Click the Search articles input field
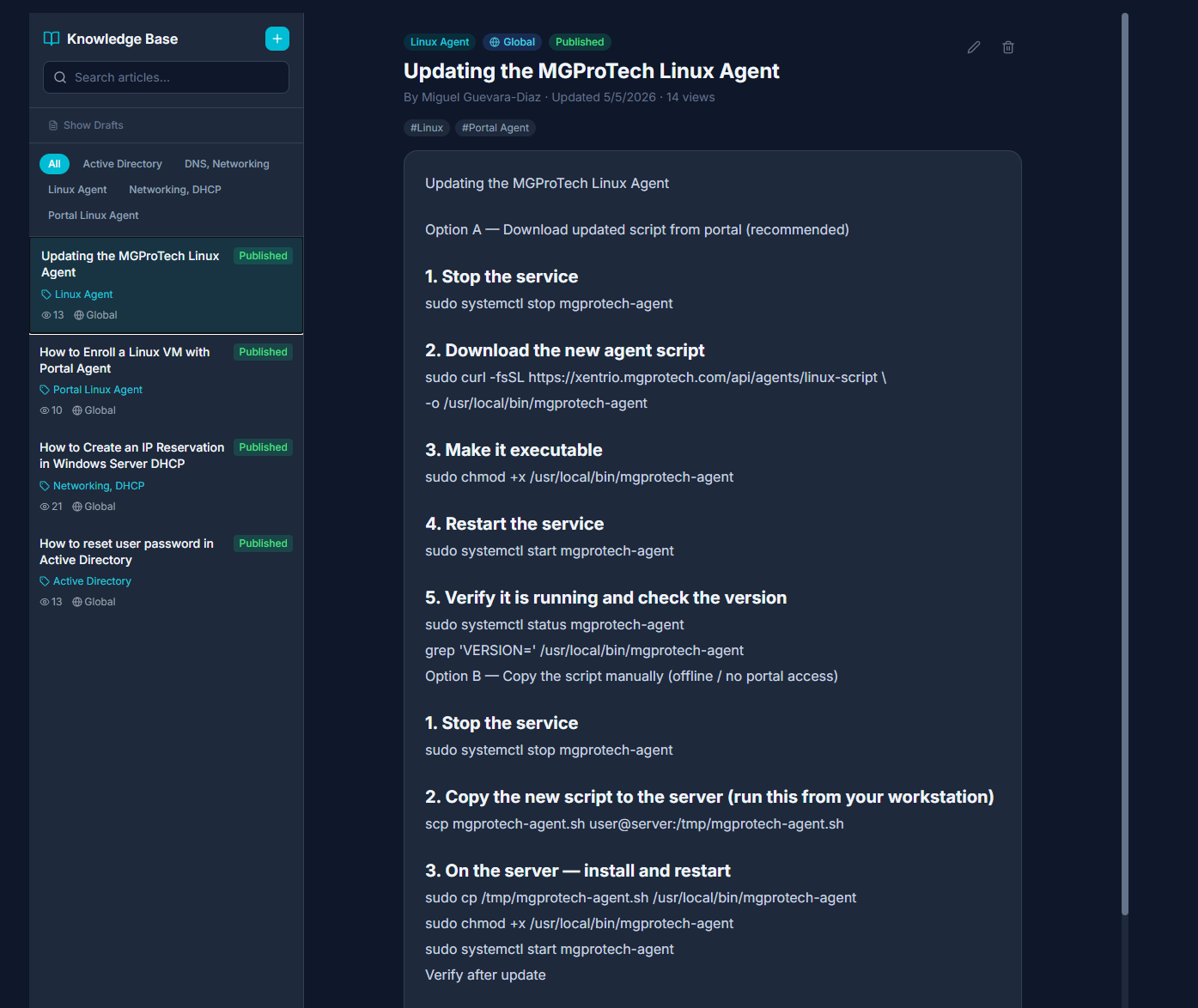This screenshot has width=1198, height=1008. tap(166, 77)
